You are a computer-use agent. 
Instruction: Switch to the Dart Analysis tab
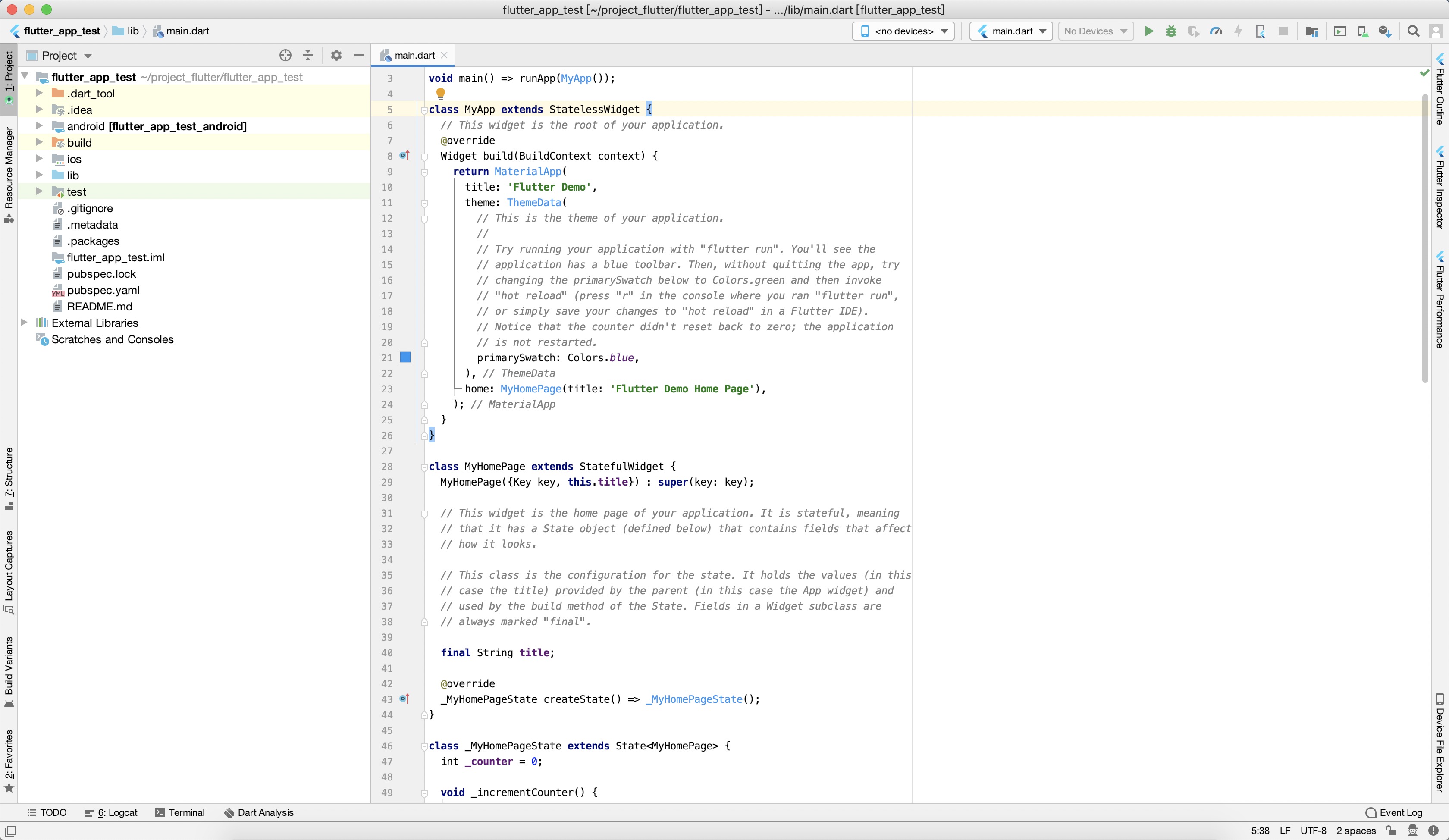click(258, 812)
